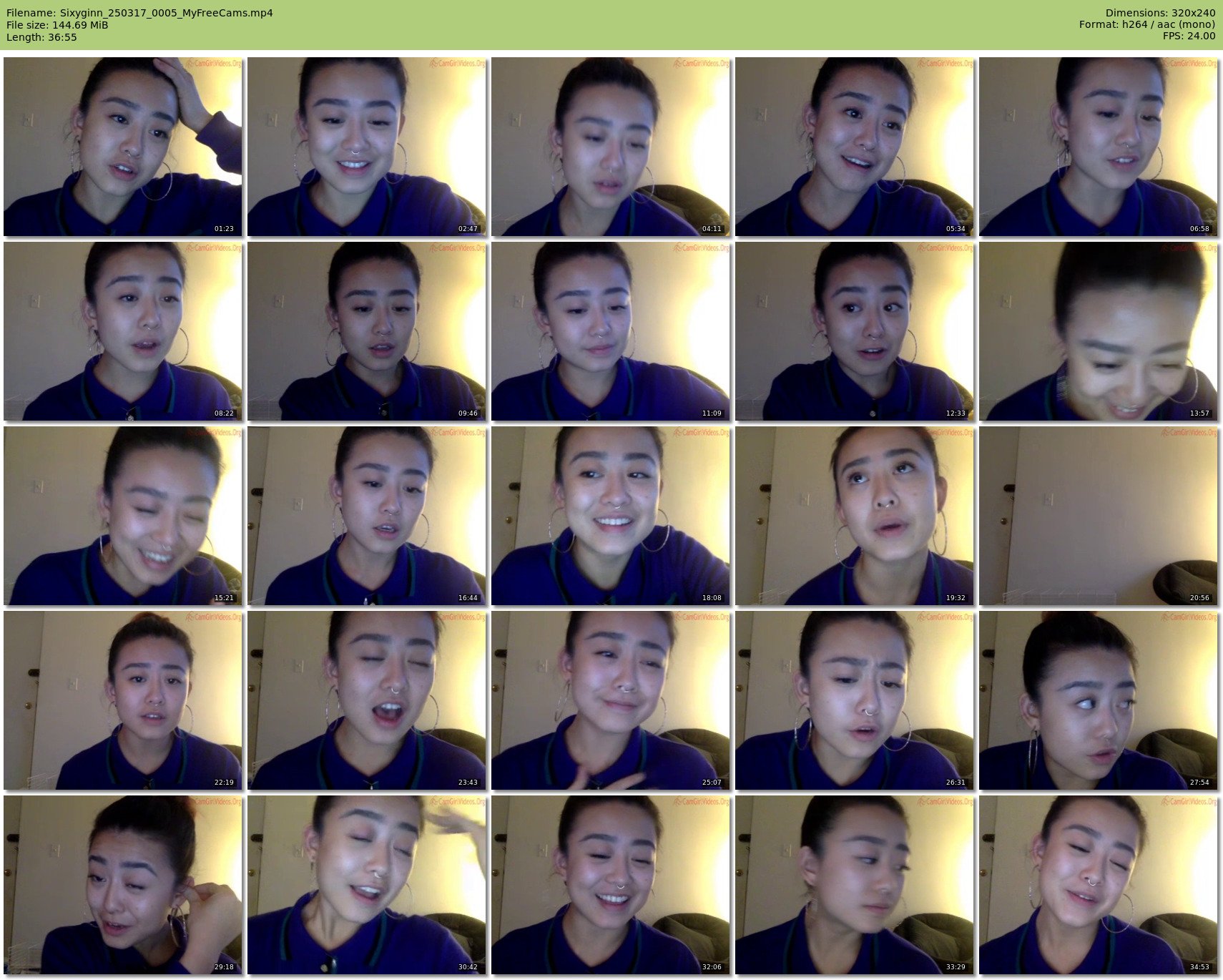Click the Length 36:55 label
The image size is (1223, 980).
coord(41,37)
